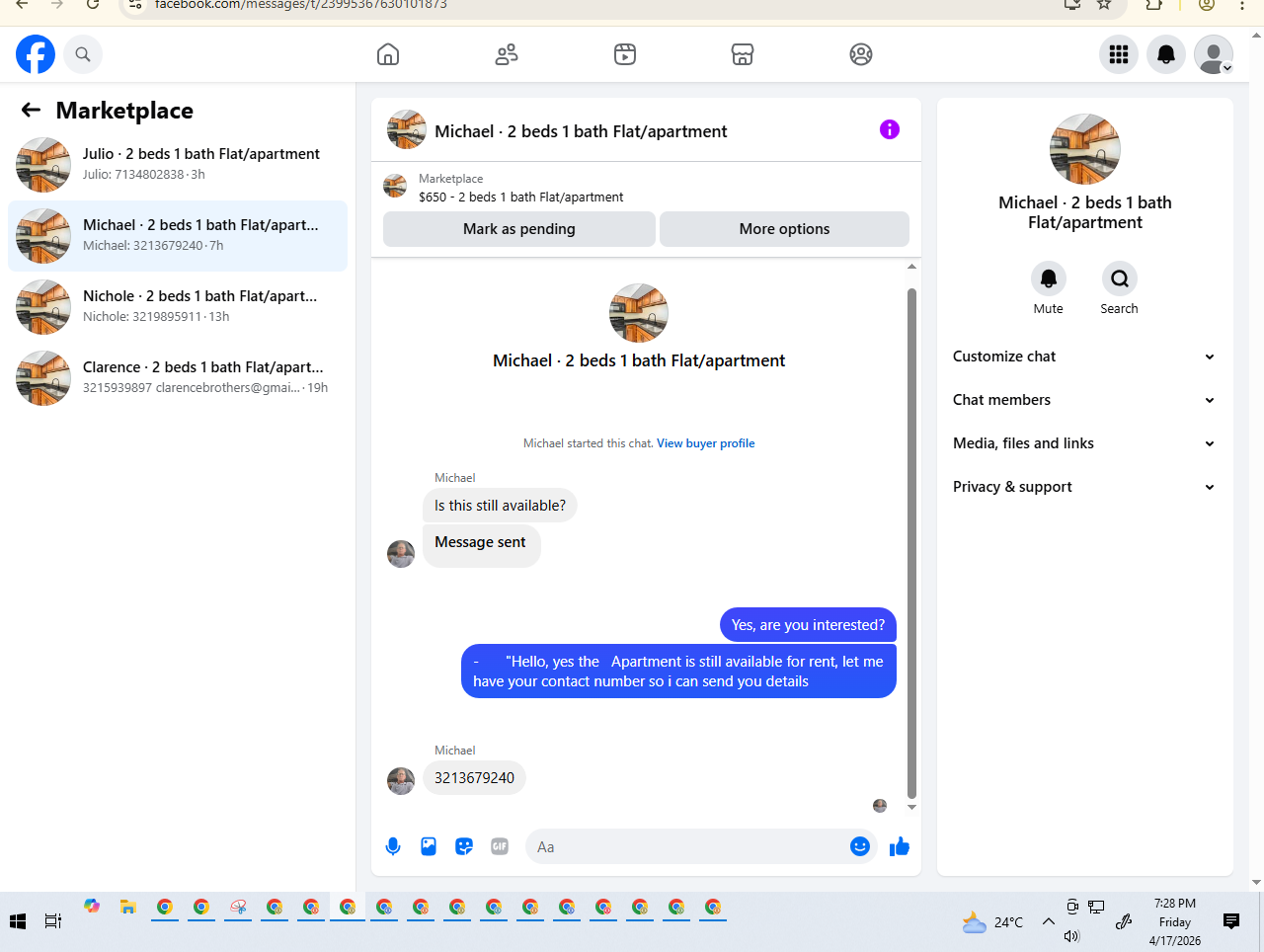
Task: Expand Media, files and links section
Action: (1084, 443)
